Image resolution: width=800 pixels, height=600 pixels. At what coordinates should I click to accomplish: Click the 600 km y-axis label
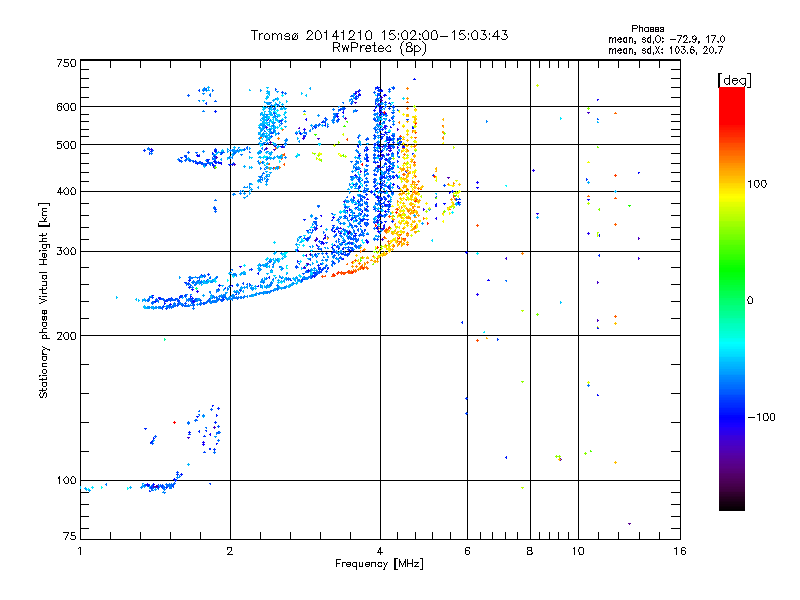pos(67,107)
